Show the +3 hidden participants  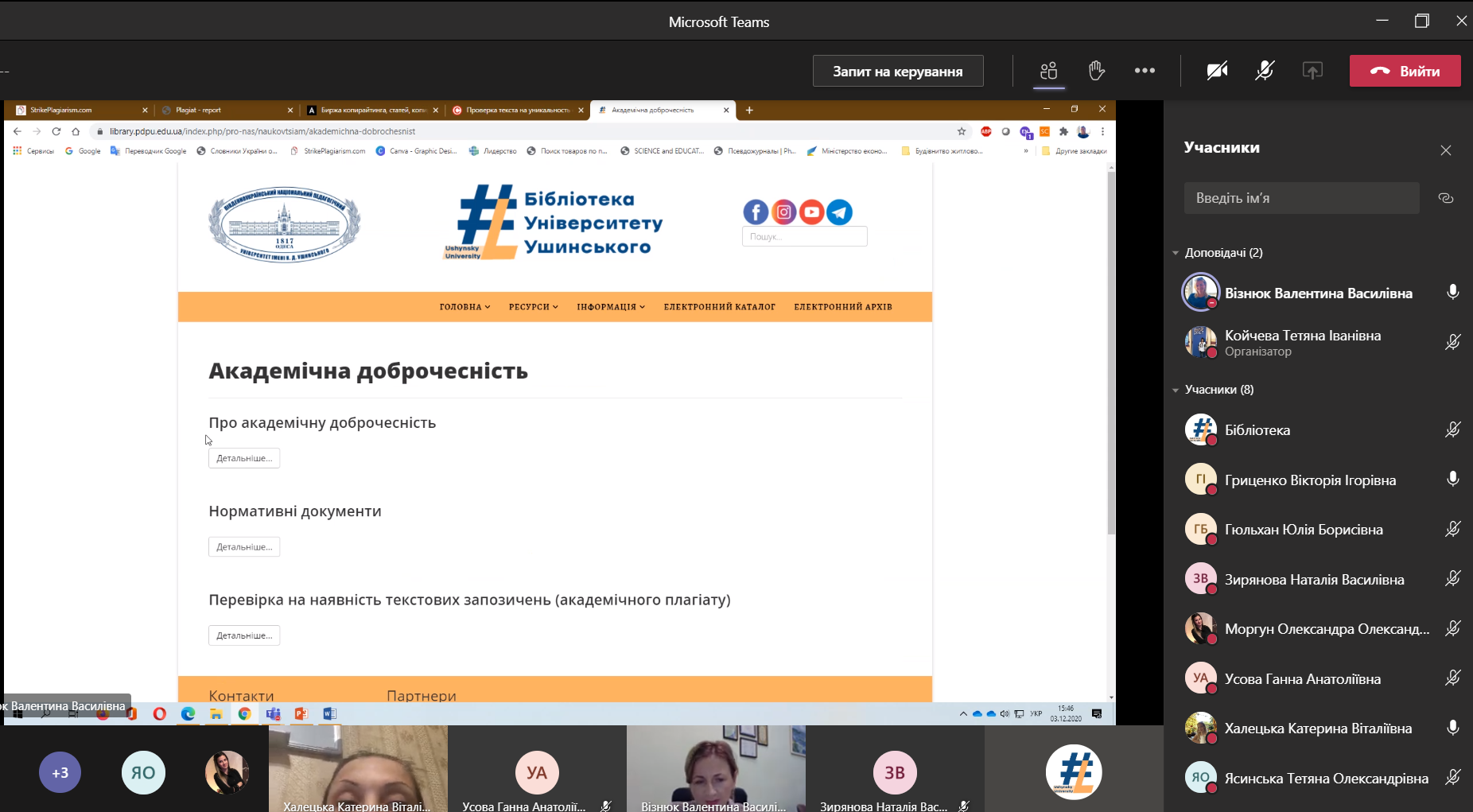pyautogui.click(x=60, y=772)
